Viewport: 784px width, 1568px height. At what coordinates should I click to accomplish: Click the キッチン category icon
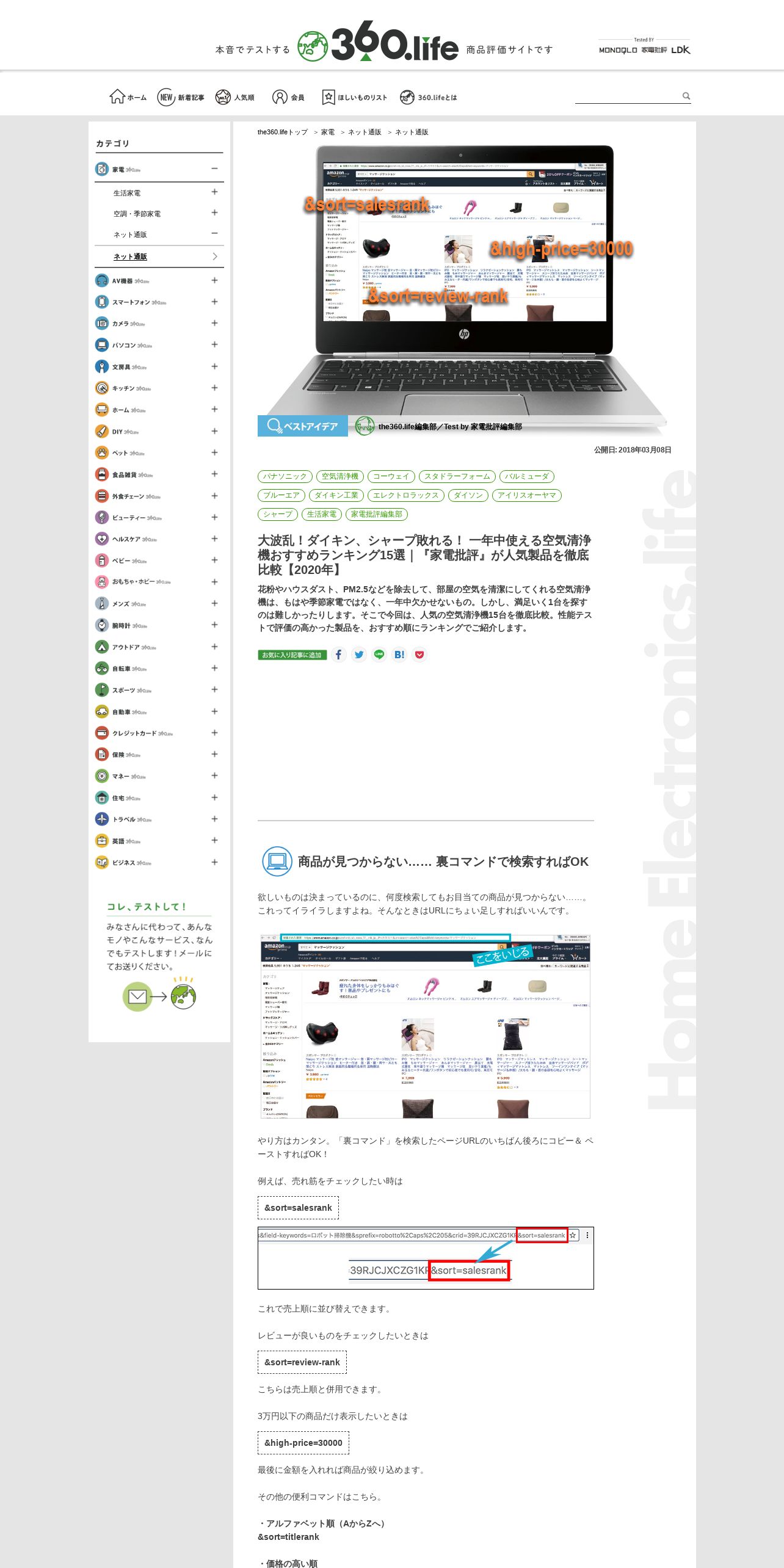(x=102, y=388)
